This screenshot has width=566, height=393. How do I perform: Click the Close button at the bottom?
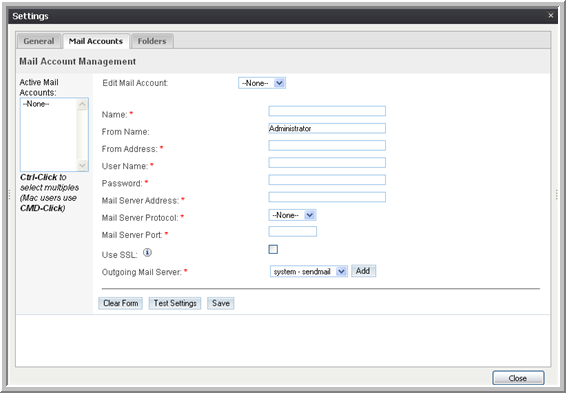tap(518, 378)
